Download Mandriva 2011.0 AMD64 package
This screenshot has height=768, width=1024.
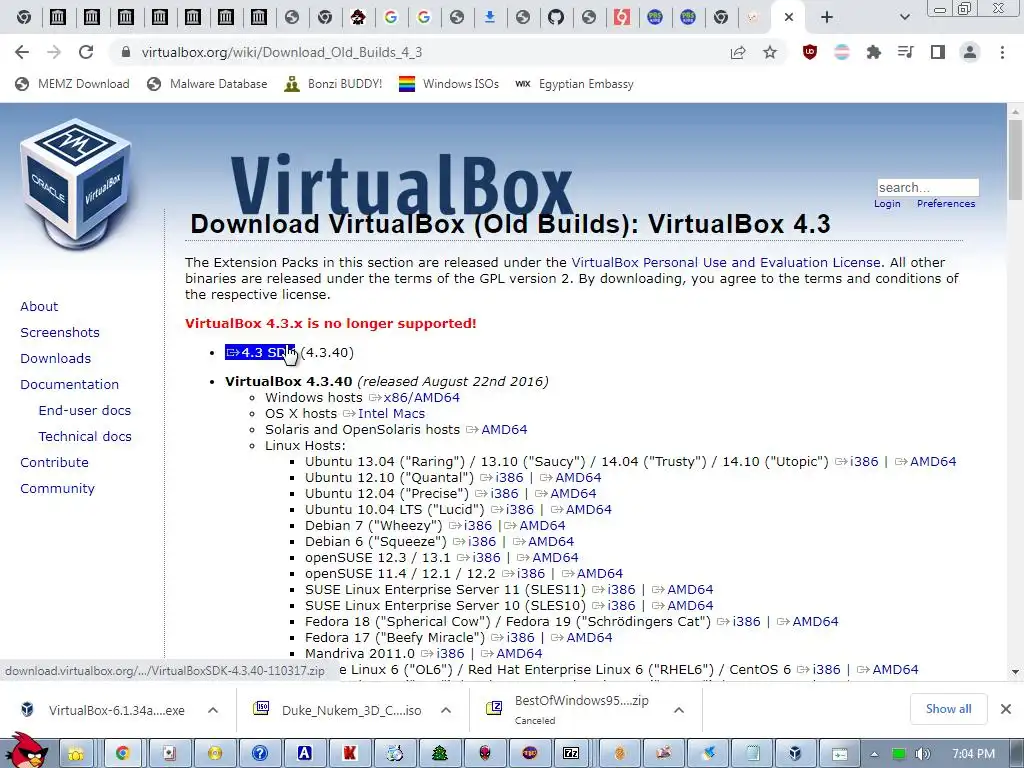(511, 654)
